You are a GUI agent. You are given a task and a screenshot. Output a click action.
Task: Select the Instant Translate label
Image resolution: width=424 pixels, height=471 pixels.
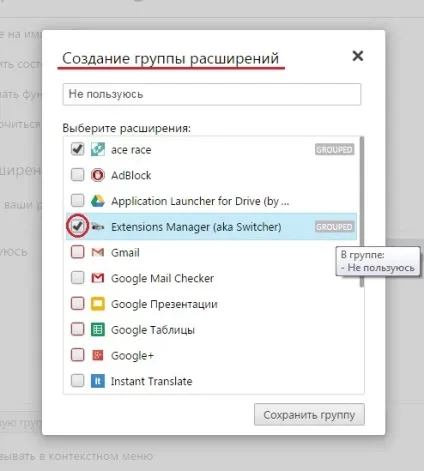pyautogui.click(x=152, y=381)
